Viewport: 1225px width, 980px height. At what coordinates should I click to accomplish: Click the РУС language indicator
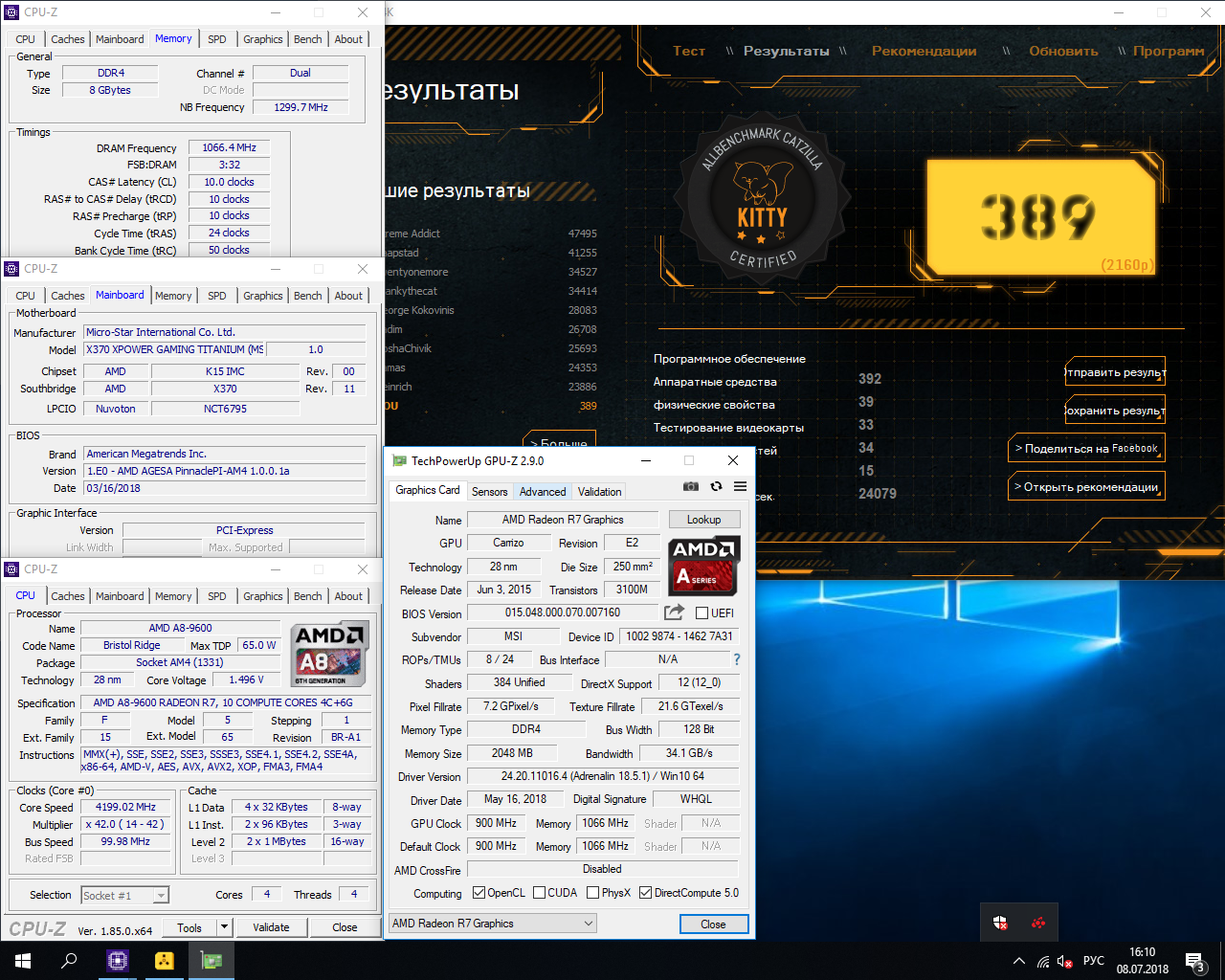tap(1094, 961)
